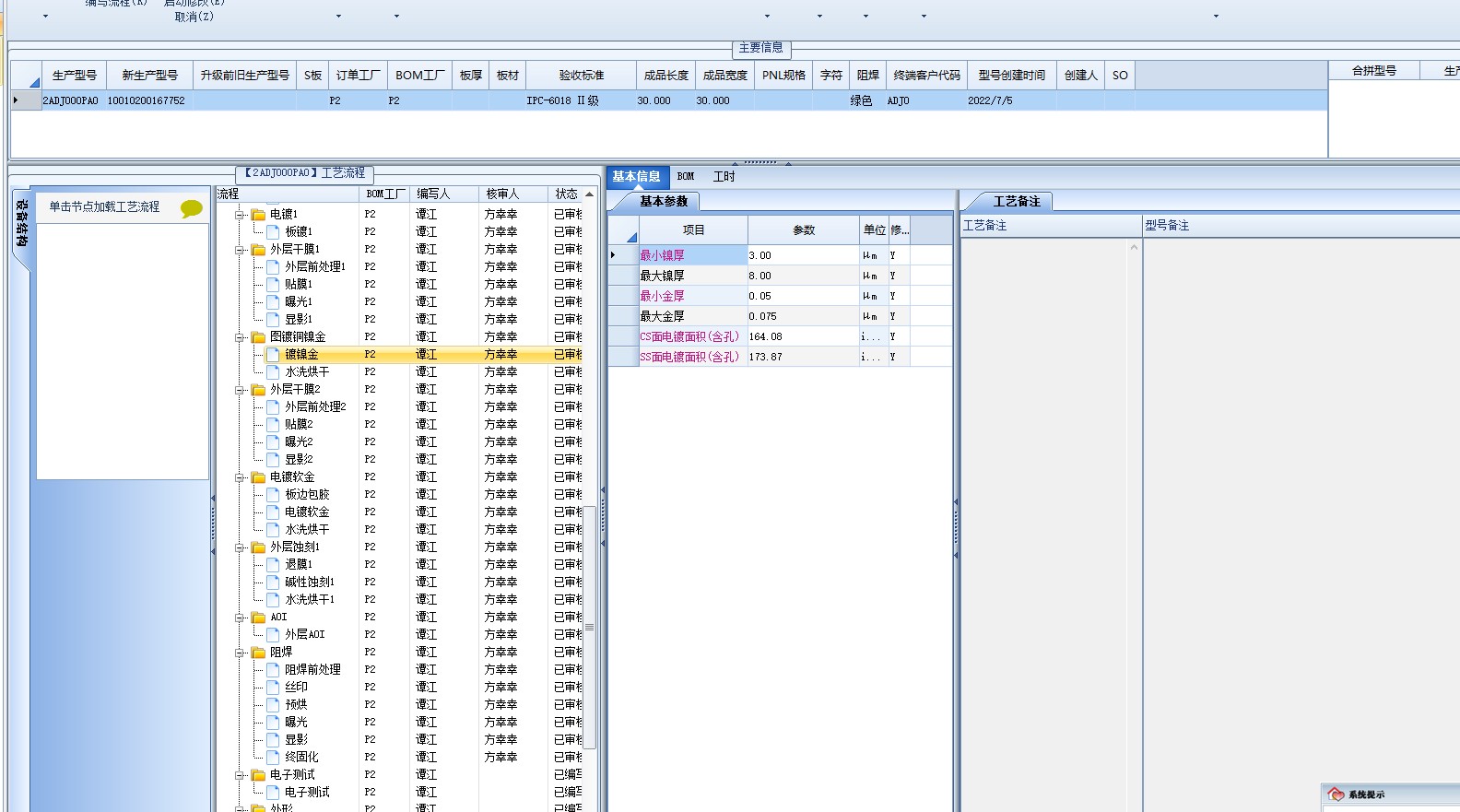Click the 验收标准 column header

pos(581,76)
